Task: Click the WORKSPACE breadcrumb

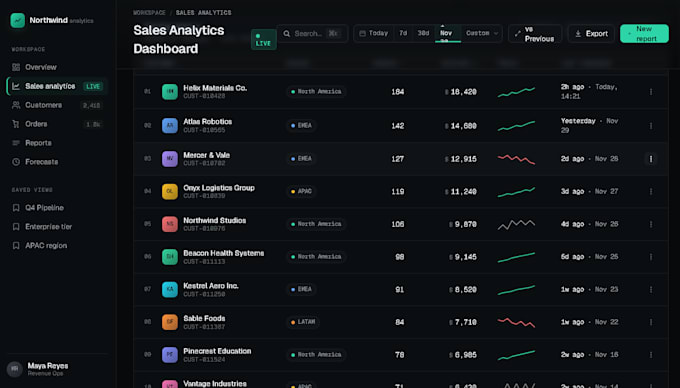Action: pos(149,13)
